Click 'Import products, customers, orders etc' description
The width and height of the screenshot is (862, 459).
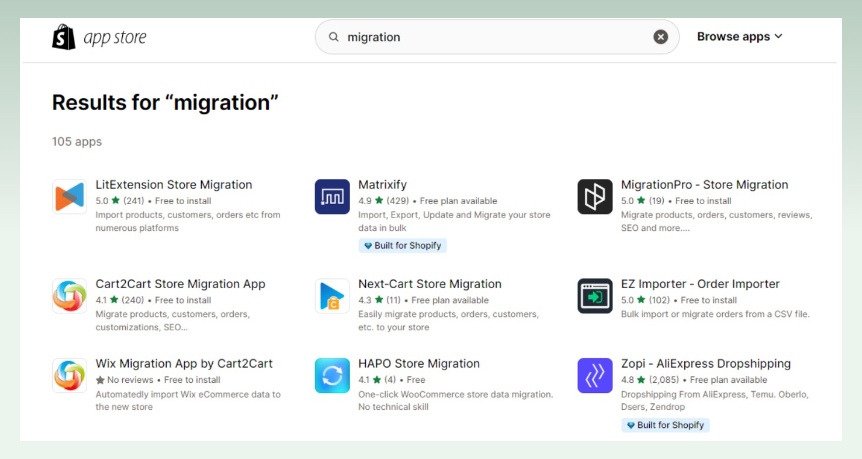[x=188, y=222]
